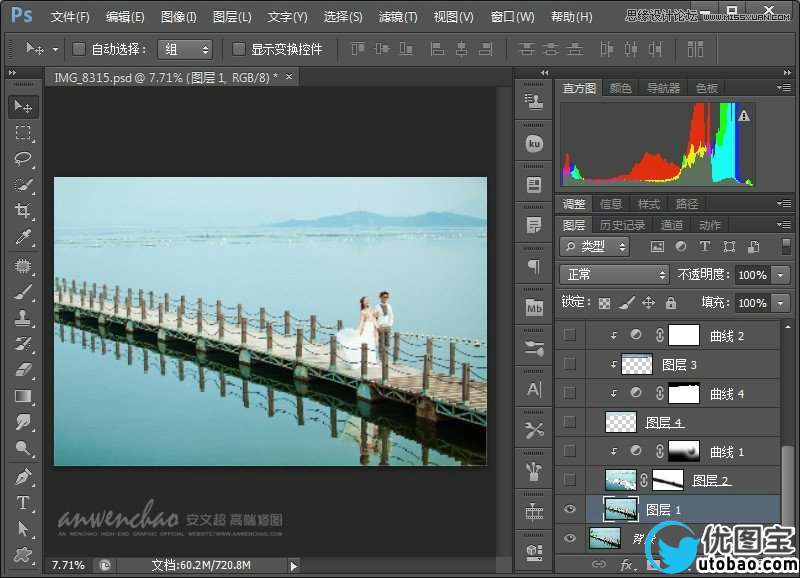
Task: Switch to the 通道 panel tab
Action: tap(672, 225)
